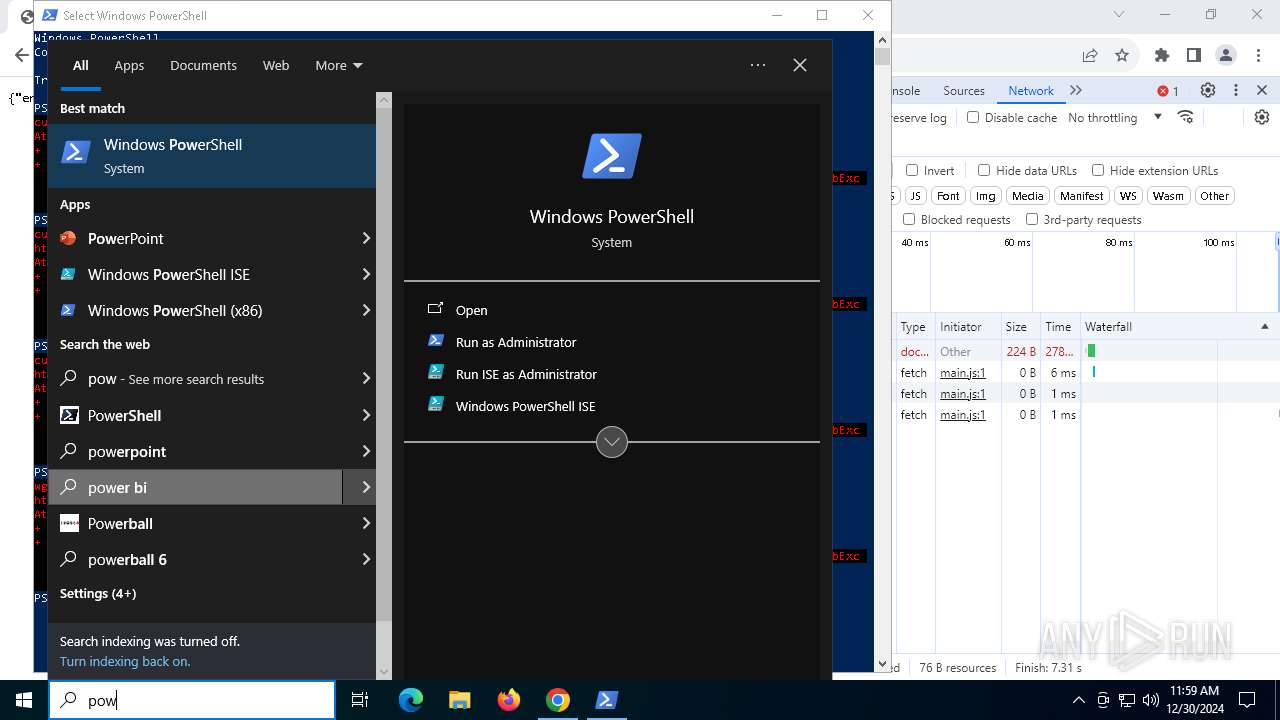Launch Firefox from taskbar
Image resolution: width=1280 pixels, height=720 pixels.
point(509,700)
